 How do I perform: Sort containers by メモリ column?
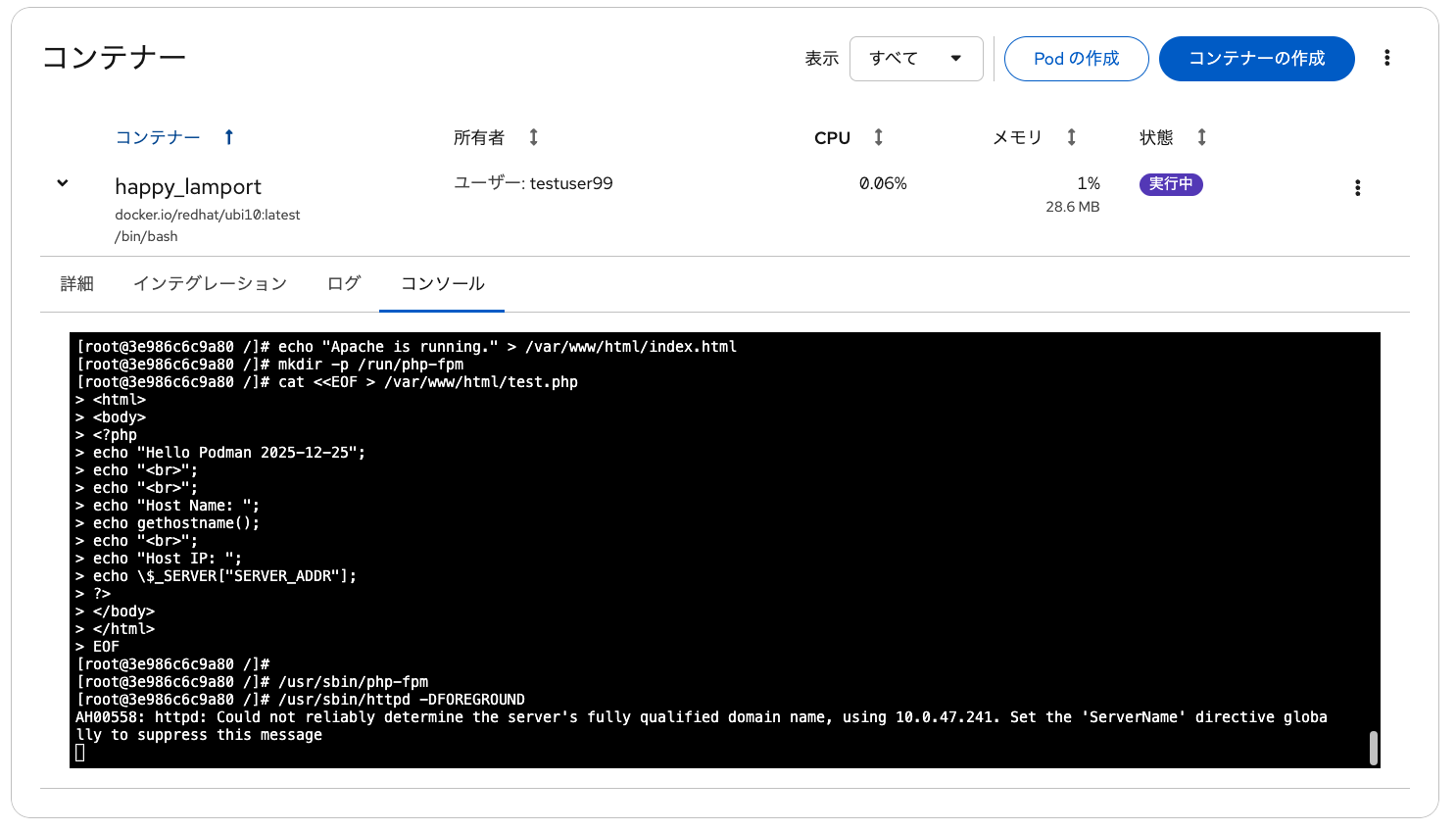pyautogui.click(x=1071, y=137)
